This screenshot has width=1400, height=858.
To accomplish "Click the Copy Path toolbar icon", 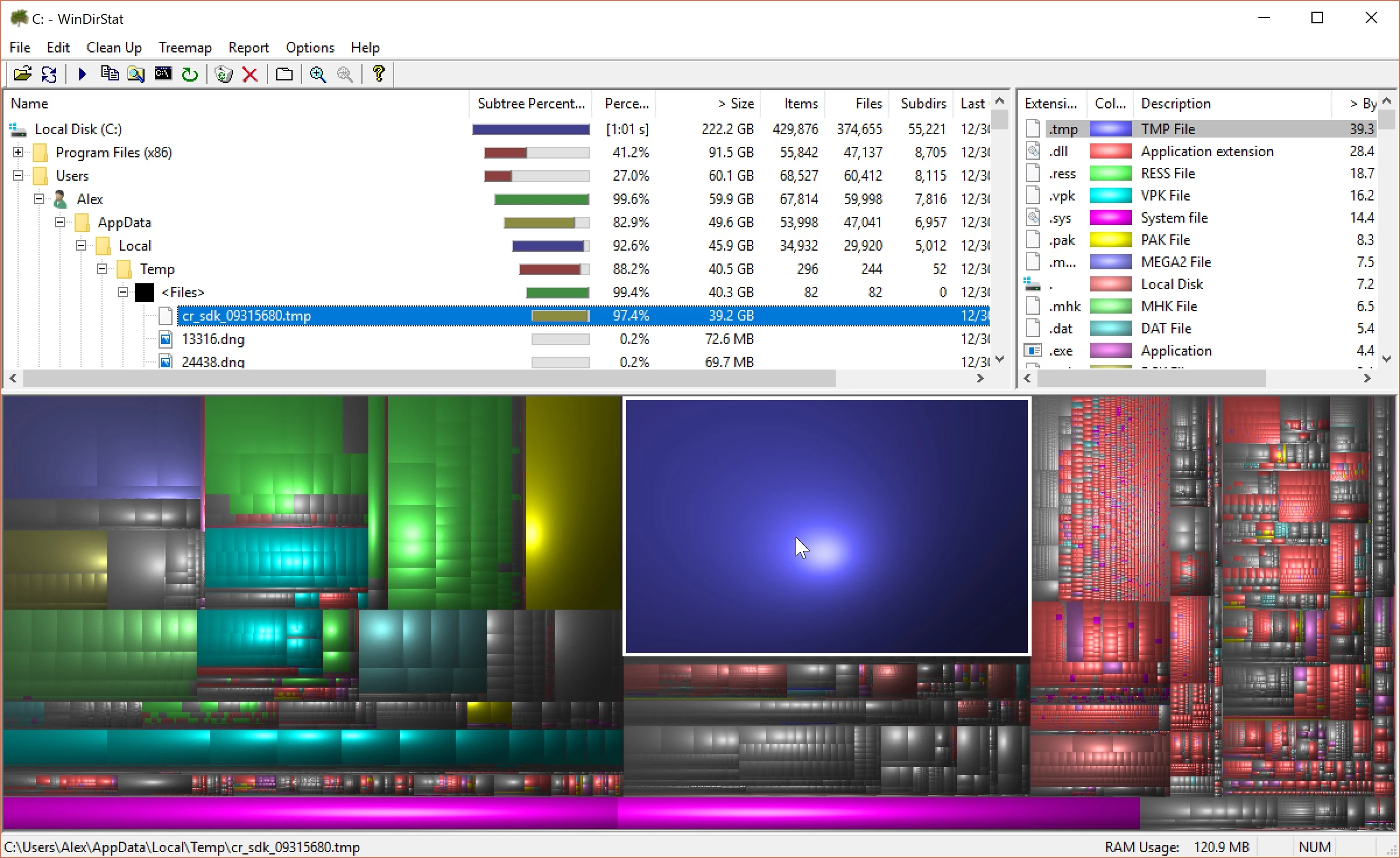I will tap(110, 74).
